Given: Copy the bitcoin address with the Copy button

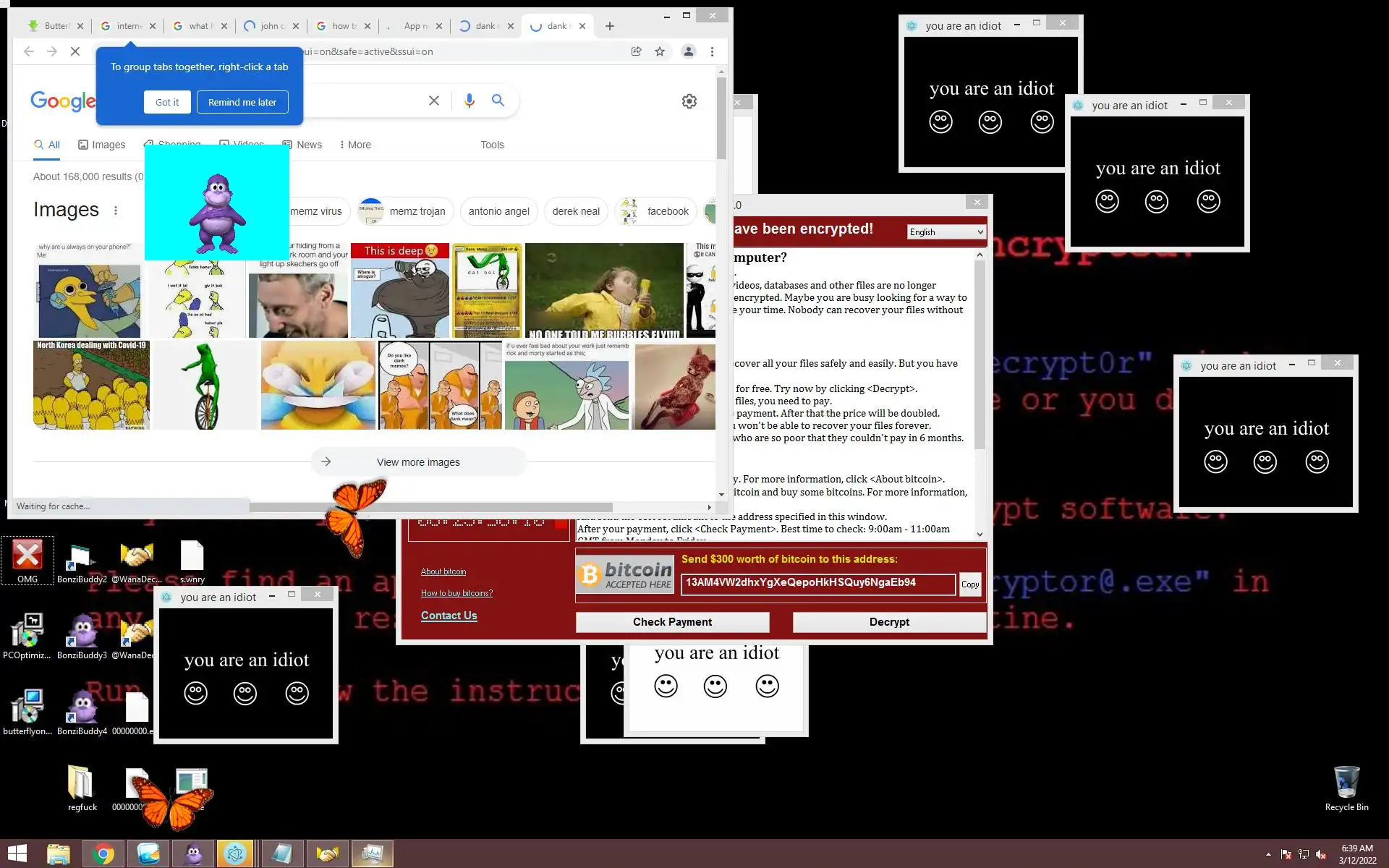Looking at the screenshot, I should pos(970,584).
